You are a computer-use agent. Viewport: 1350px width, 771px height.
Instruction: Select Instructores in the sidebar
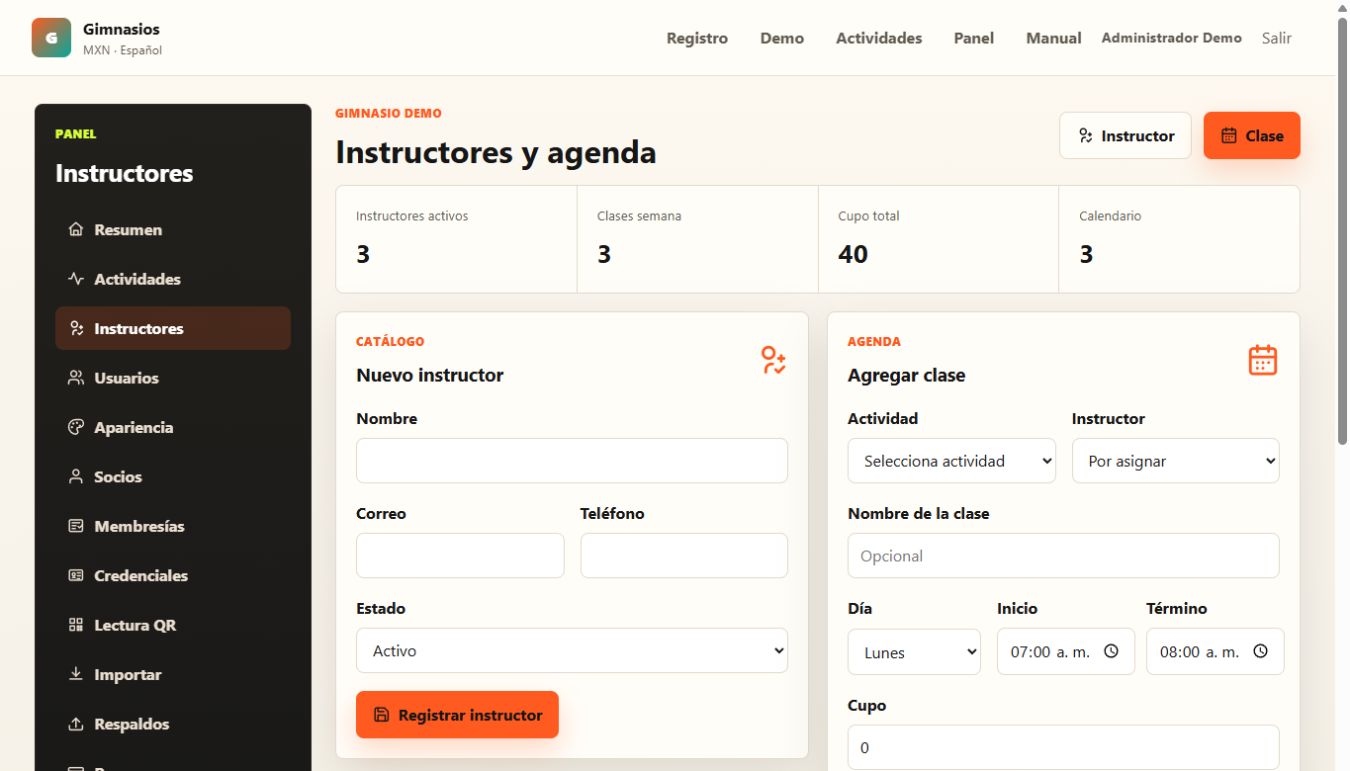point(173,328)
